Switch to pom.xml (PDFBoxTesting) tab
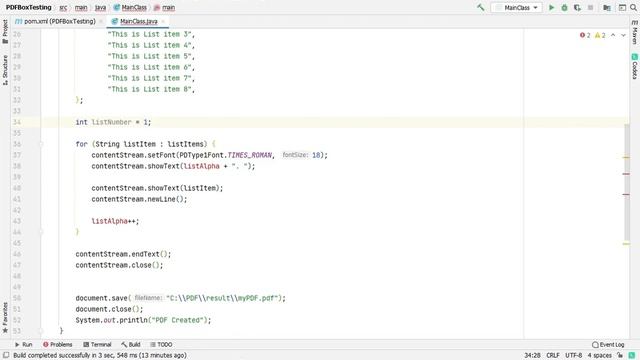The height and width of the screenshot is (360, 640). pyautogui.click(x=56, y=21)
